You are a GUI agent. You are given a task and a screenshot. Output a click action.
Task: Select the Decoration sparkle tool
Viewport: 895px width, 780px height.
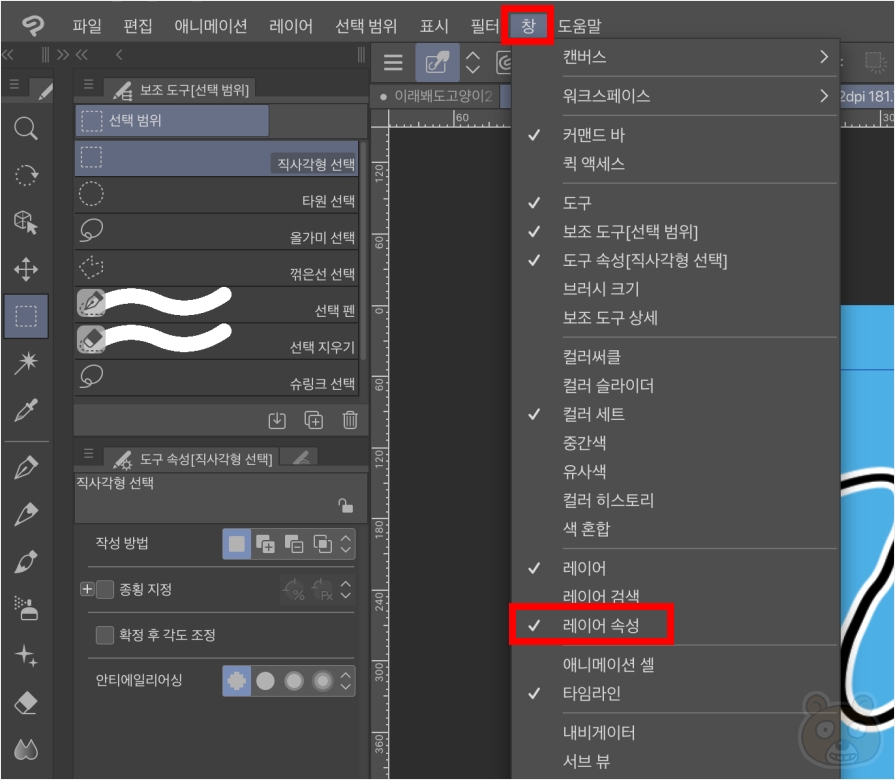pos(26,655)
